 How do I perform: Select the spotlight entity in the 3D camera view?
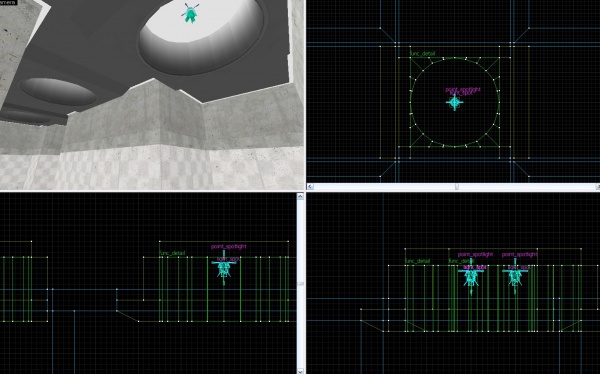click(190, 13)
